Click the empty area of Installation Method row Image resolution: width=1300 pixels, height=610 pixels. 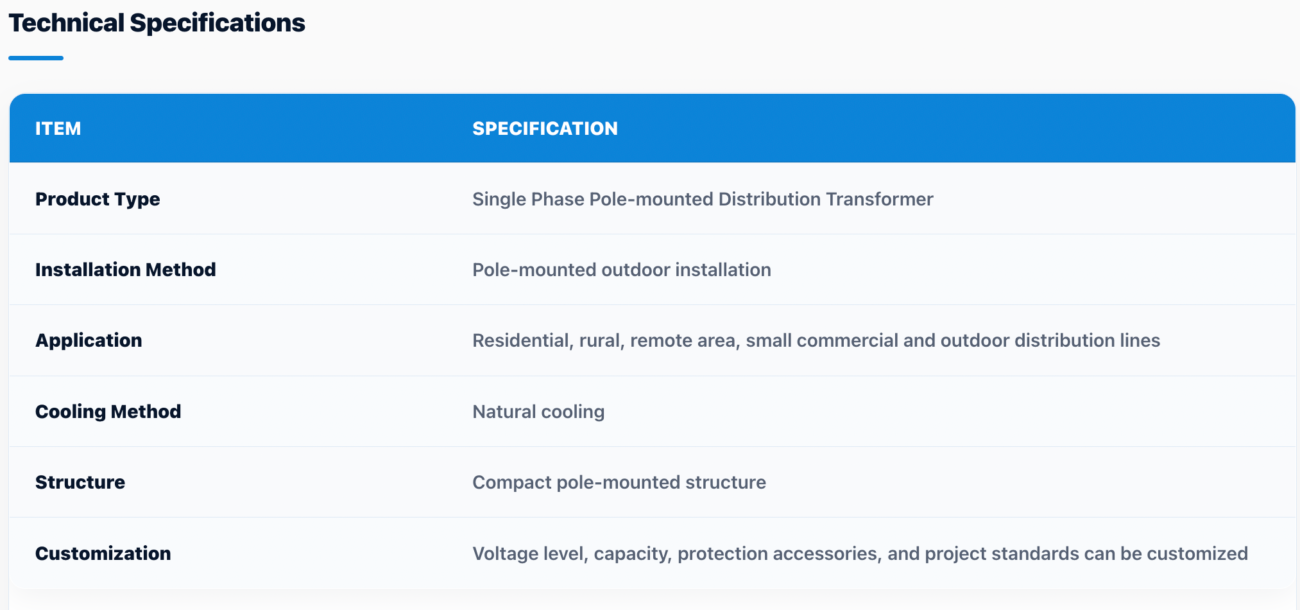coord(1030,270)
